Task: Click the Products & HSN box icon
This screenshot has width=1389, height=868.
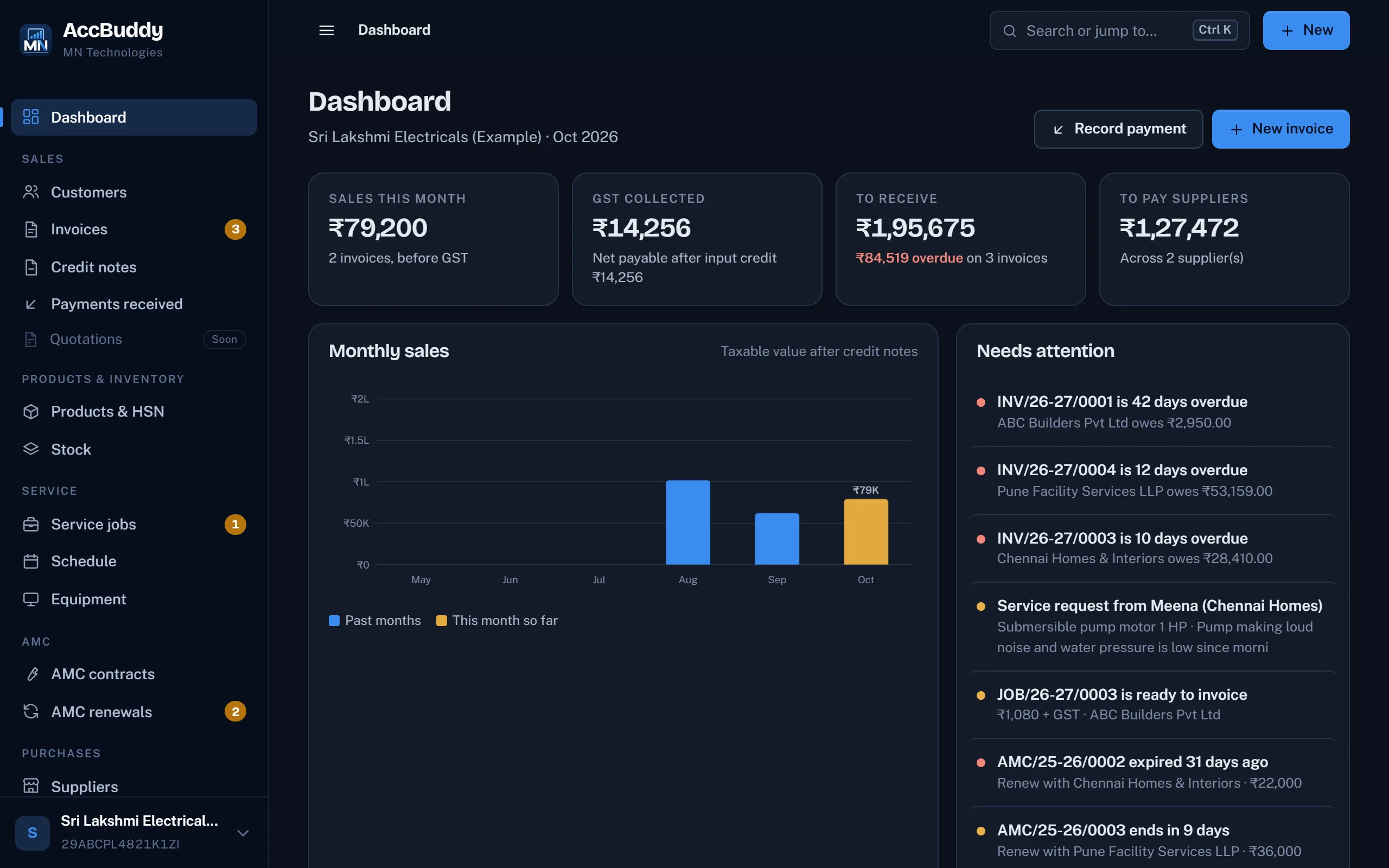Action: (x=30, y=412)
